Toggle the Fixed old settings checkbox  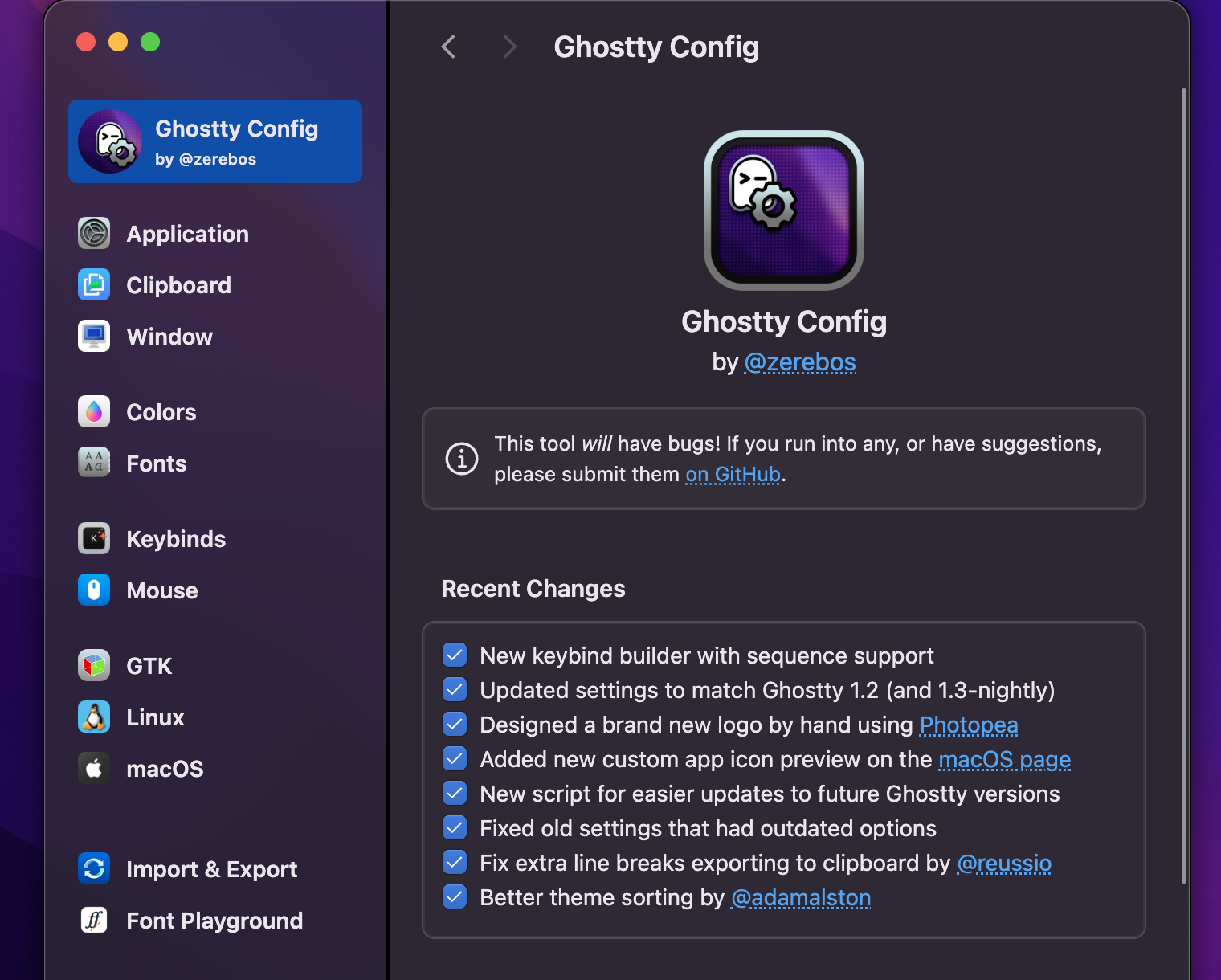pyautogui.click(x=455, y=828)
